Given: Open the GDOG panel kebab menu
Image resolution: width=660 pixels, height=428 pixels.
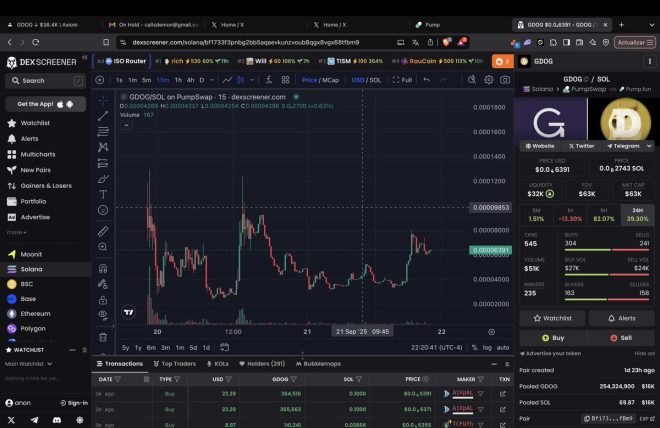Looking at the screenshot, I should pos(649,61).
